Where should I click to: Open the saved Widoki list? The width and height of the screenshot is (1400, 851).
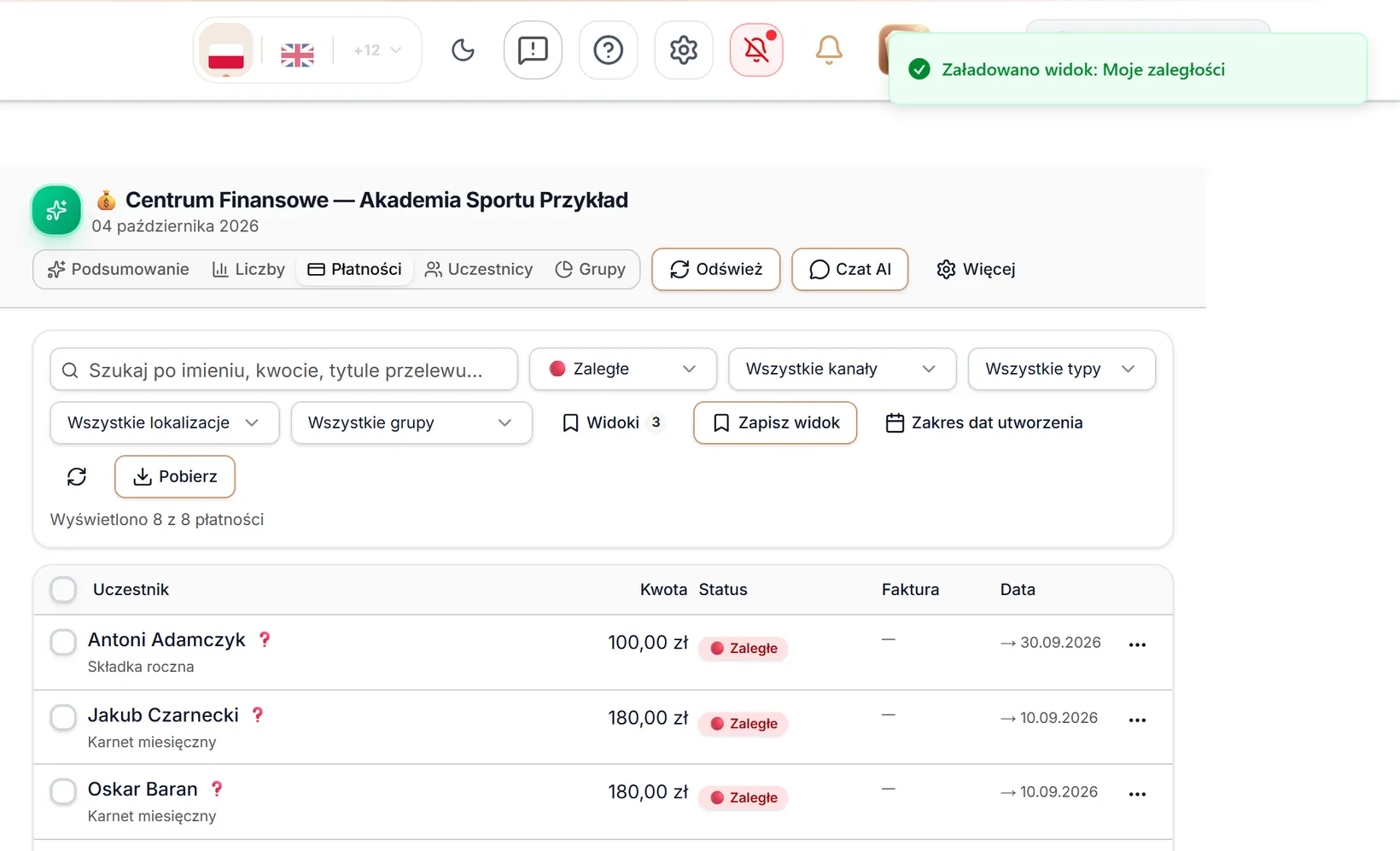612,423
